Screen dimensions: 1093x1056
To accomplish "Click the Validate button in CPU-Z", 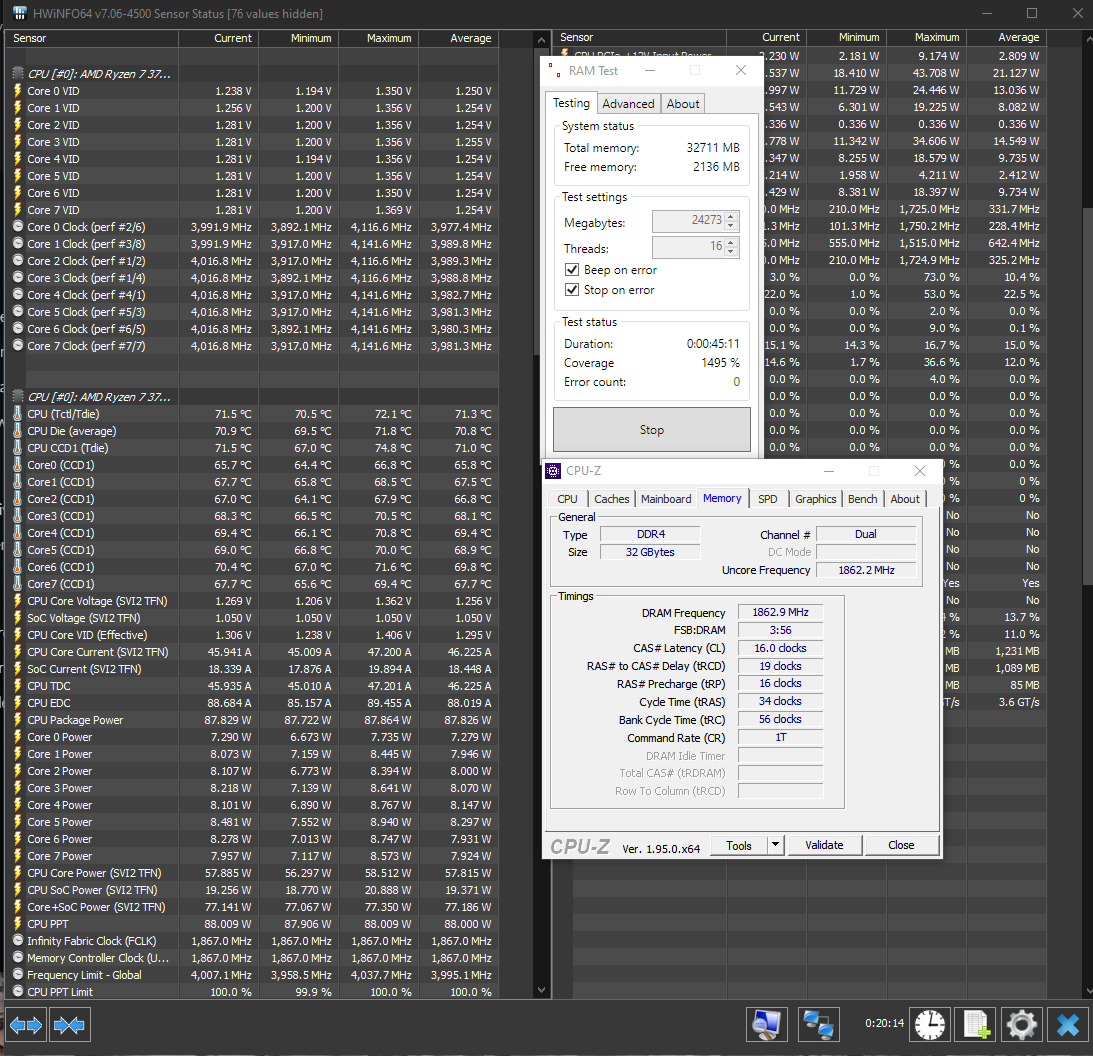I will [x=824, y=845].
